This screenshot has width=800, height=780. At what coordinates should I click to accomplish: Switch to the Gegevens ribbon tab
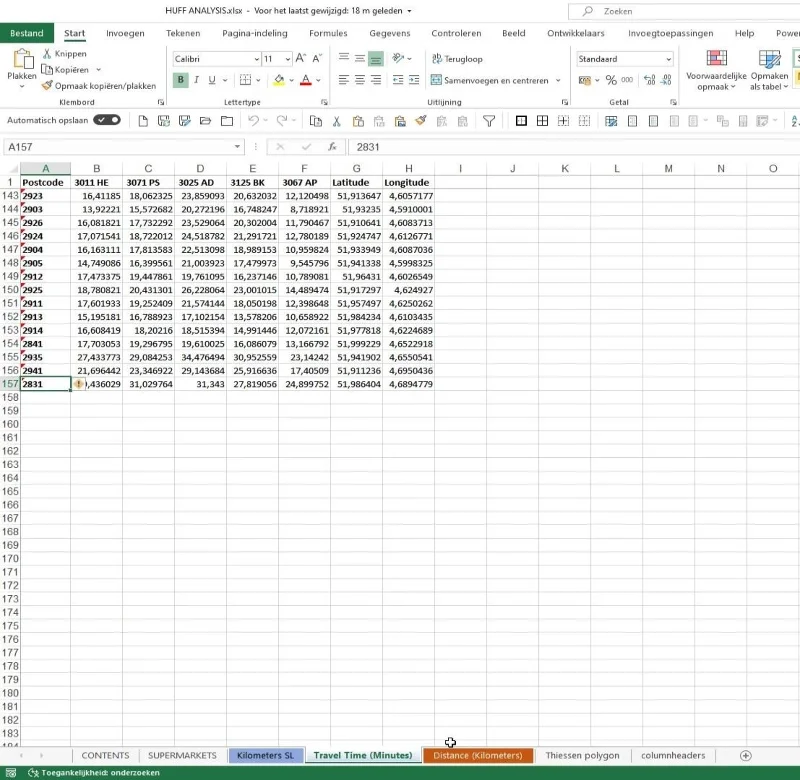click(390, 33)
